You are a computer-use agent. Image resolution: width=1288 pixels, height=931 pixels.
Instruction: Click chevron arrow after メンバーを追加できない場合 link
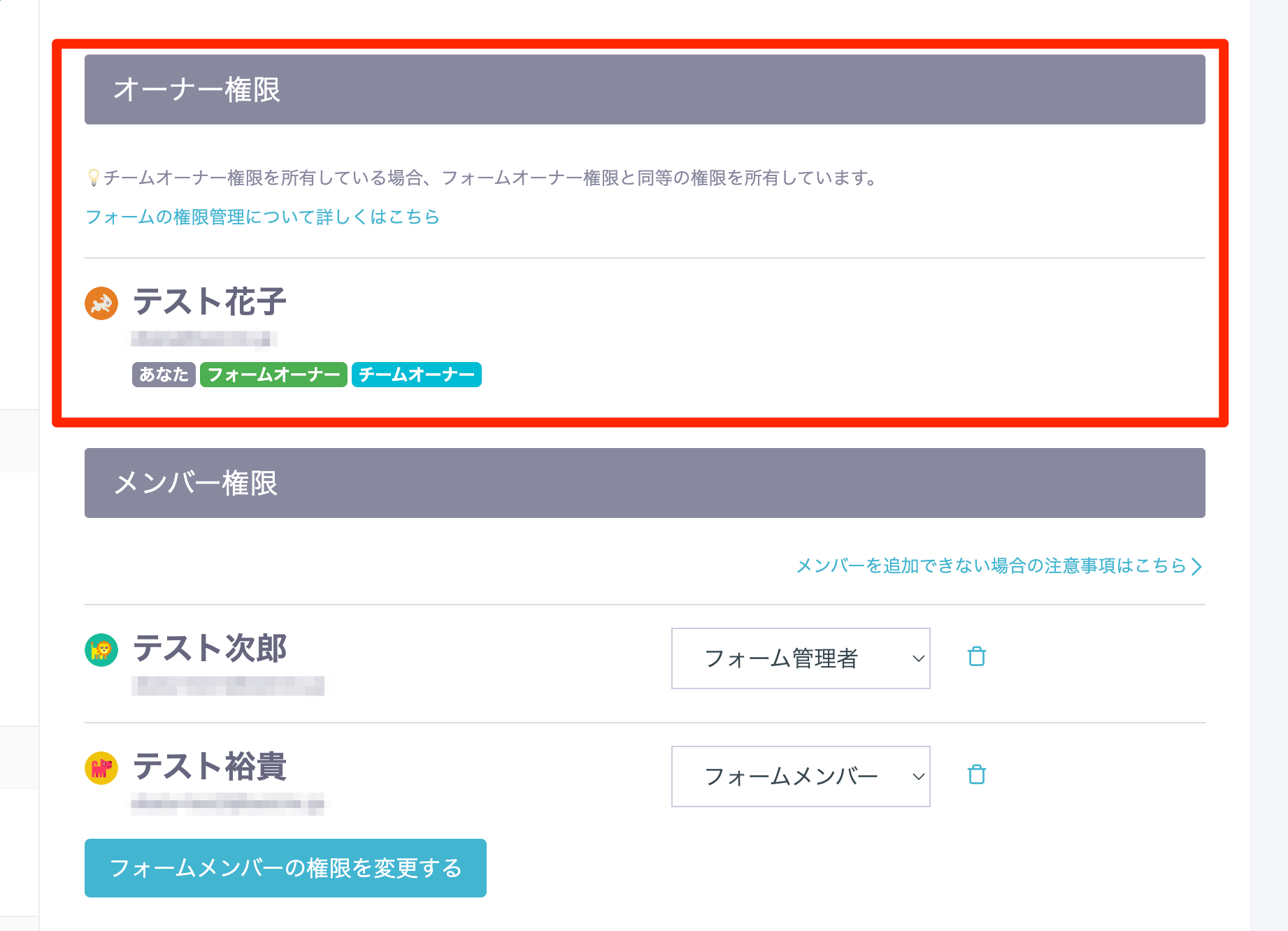coord(1196,566)
